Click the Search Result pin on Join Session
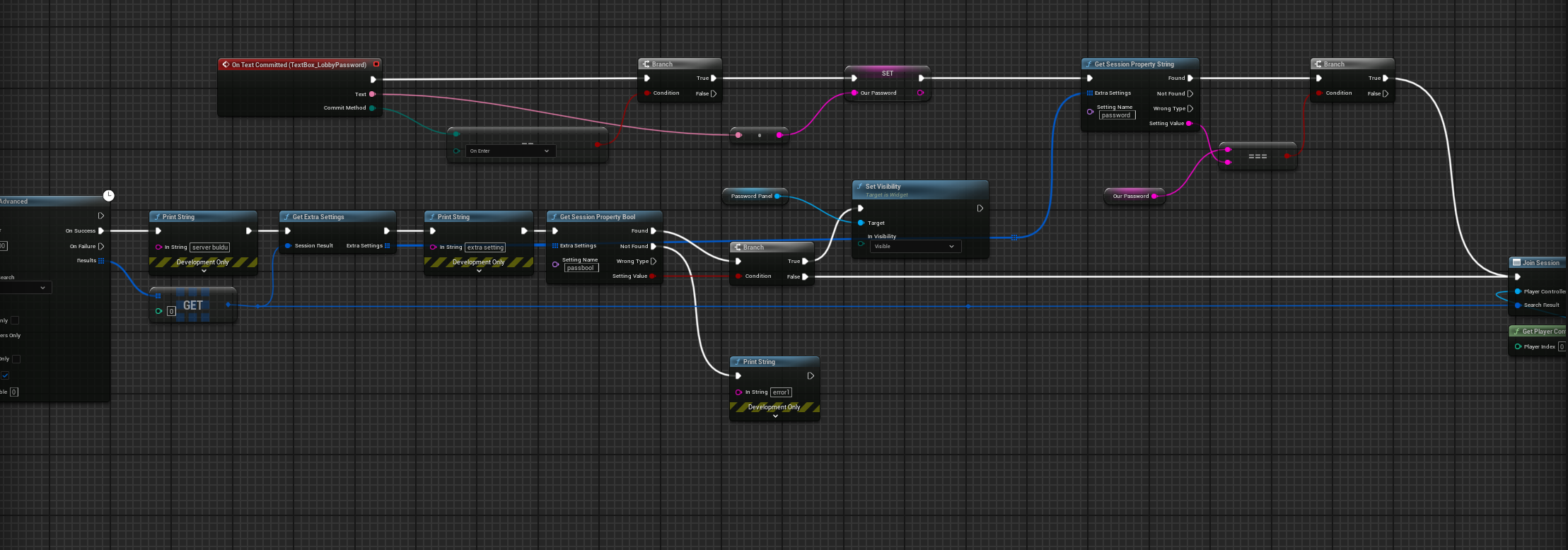The width and height of the screenshot is (1568, 550). pyautogui.click(x=1518, y=305)
